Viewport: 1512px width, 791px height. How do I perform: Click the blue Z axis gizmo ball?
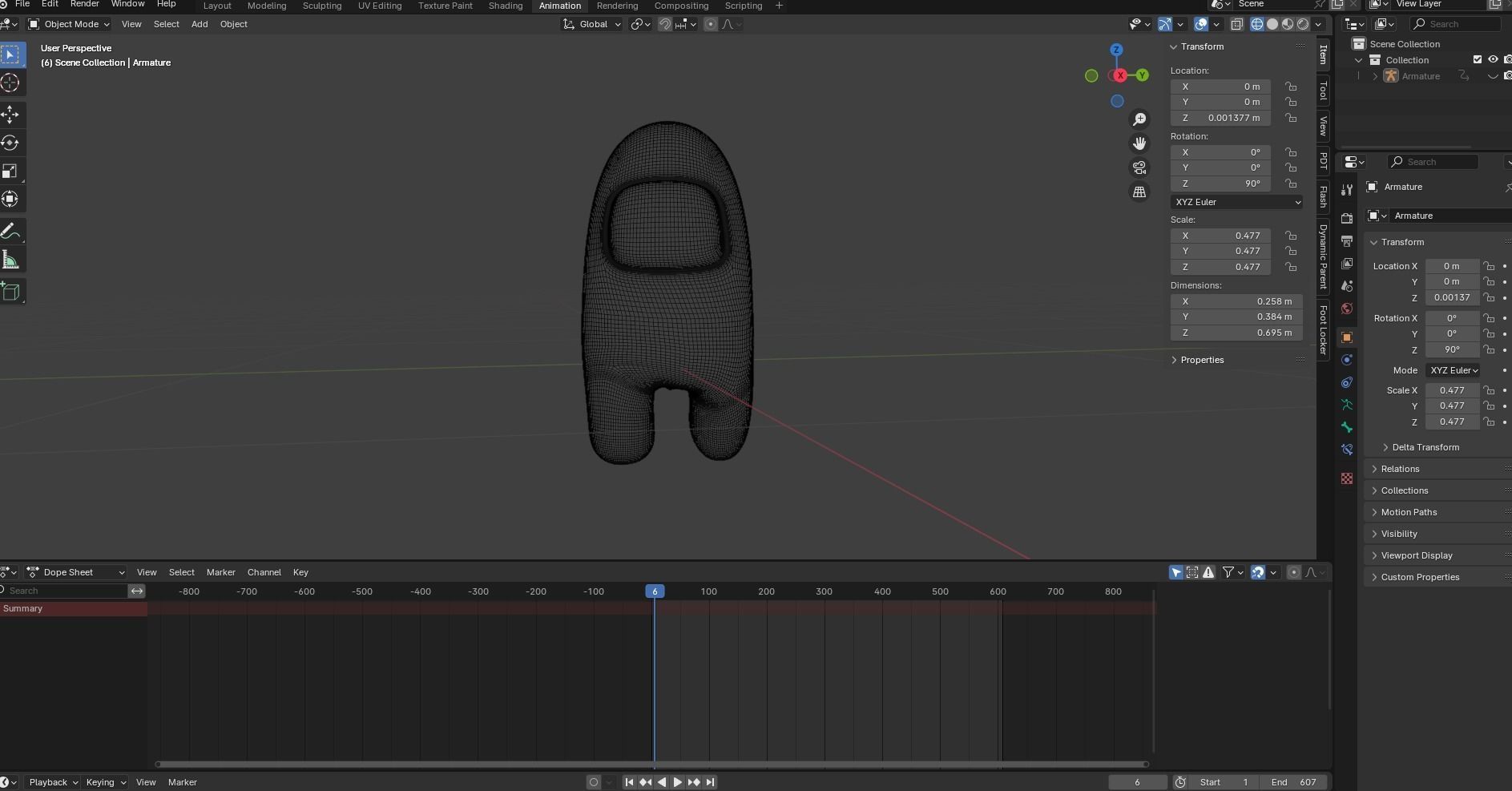pos(1116,50)
